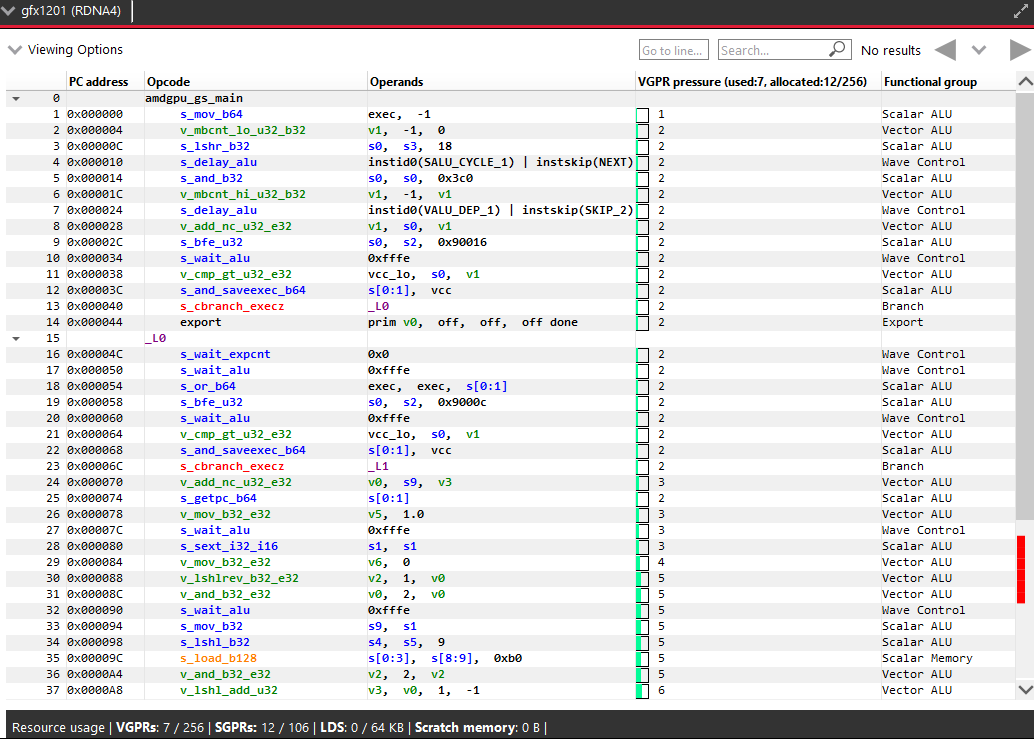Image resolution: width=1034 pixels, height=739 pixels.
Task: Click the red marker in the vertical scrollbar
Action: (1021, 569)
